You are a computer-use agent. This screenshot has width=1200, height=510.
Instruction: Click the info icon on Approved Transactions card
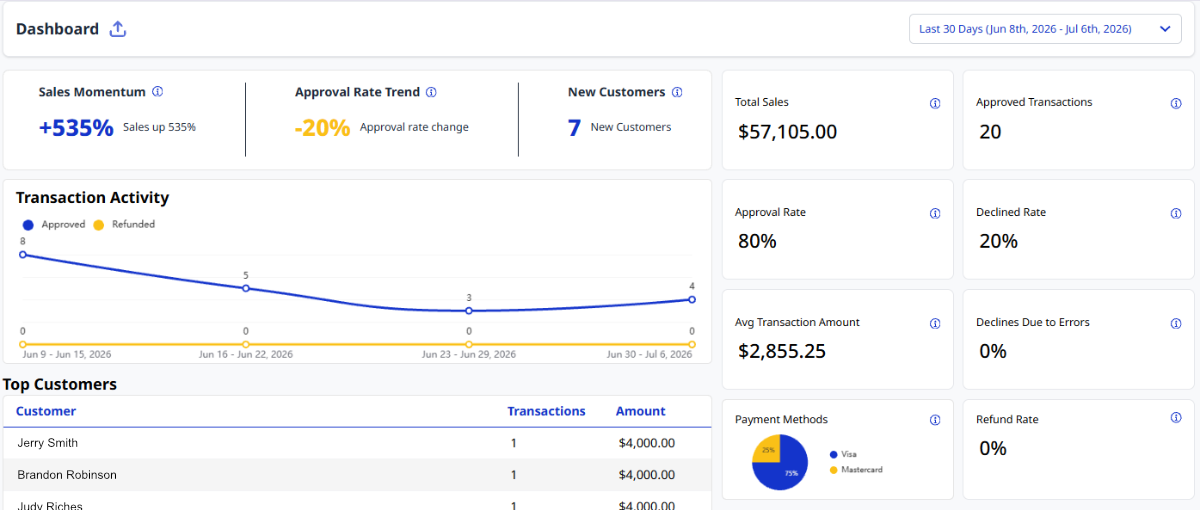(1176, 103)
